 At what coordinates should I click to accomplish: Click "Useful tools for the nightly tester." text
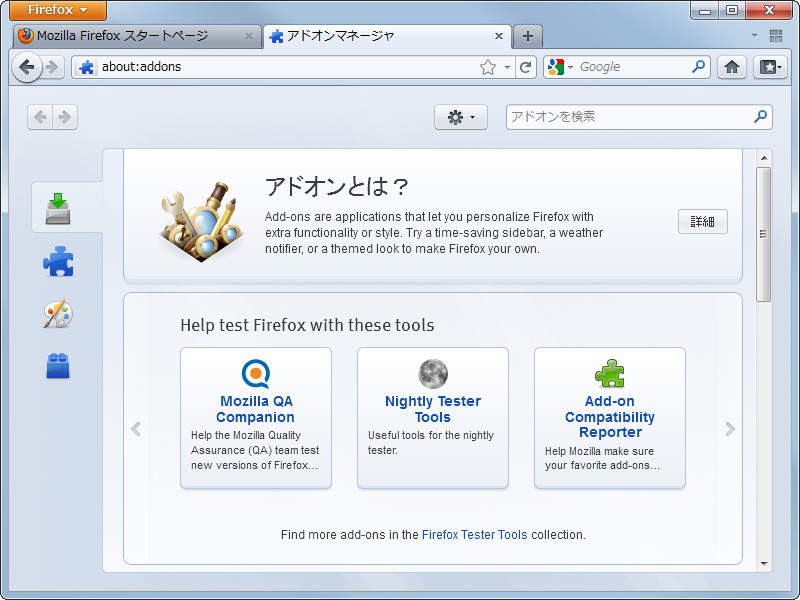[431, 443]
